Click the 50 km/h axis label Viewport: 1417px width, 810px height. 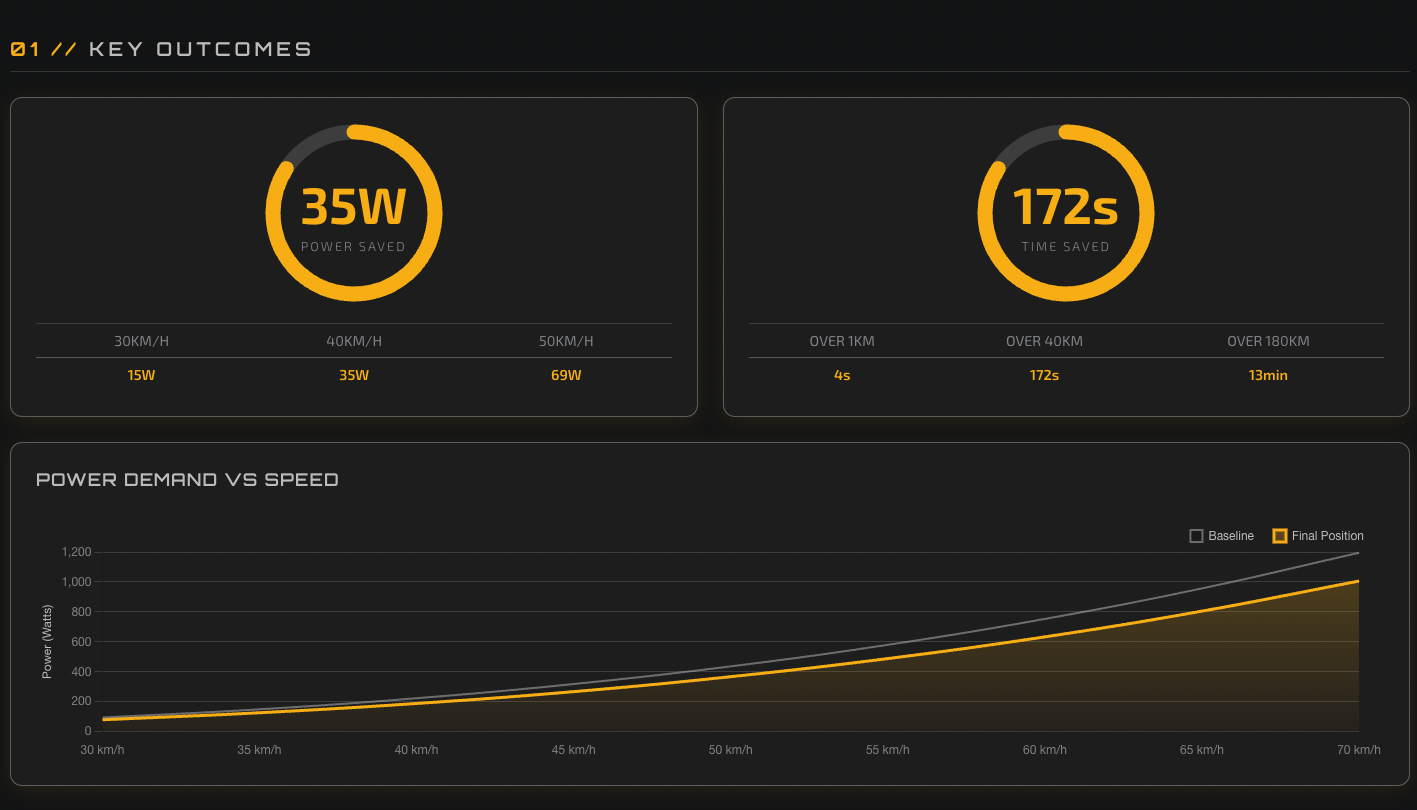pos(729,748)
